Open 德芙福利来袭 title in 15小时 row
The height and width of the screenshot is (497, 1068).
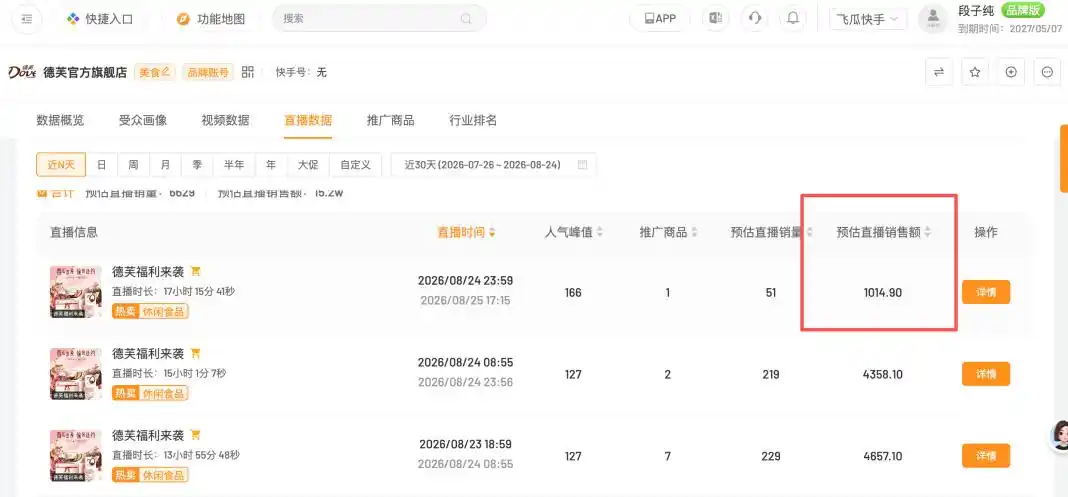148,353
